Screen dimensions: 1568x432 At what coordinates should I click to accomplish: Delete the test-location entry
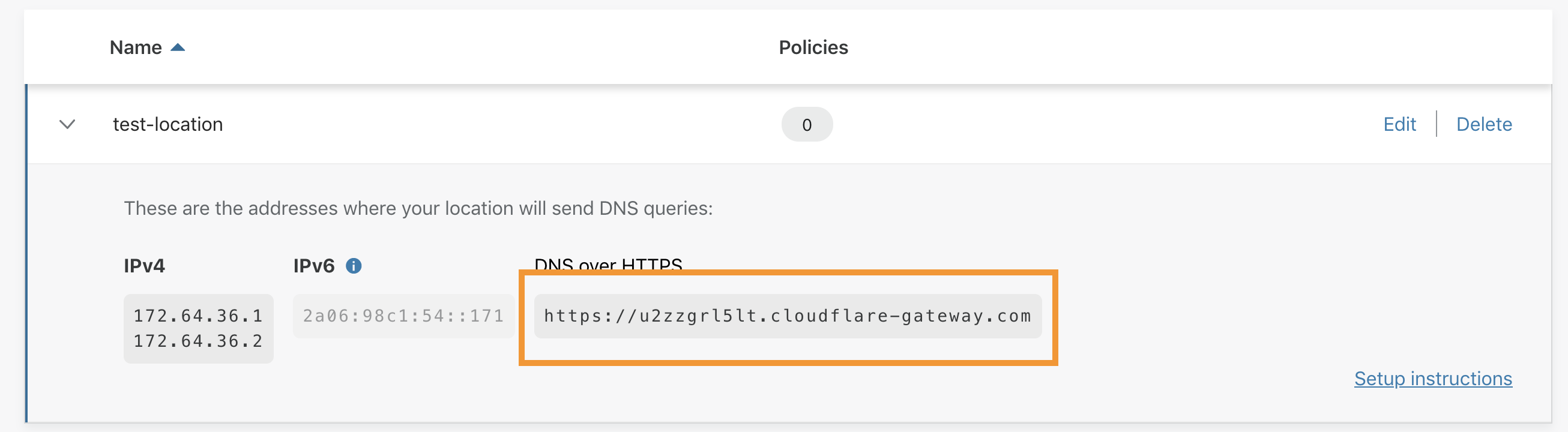click(x=1484, y=124)
